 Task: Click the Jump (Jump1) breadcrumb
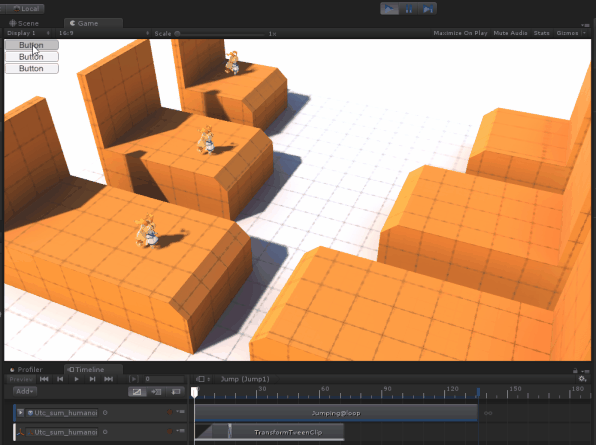[x=245, y=379]
